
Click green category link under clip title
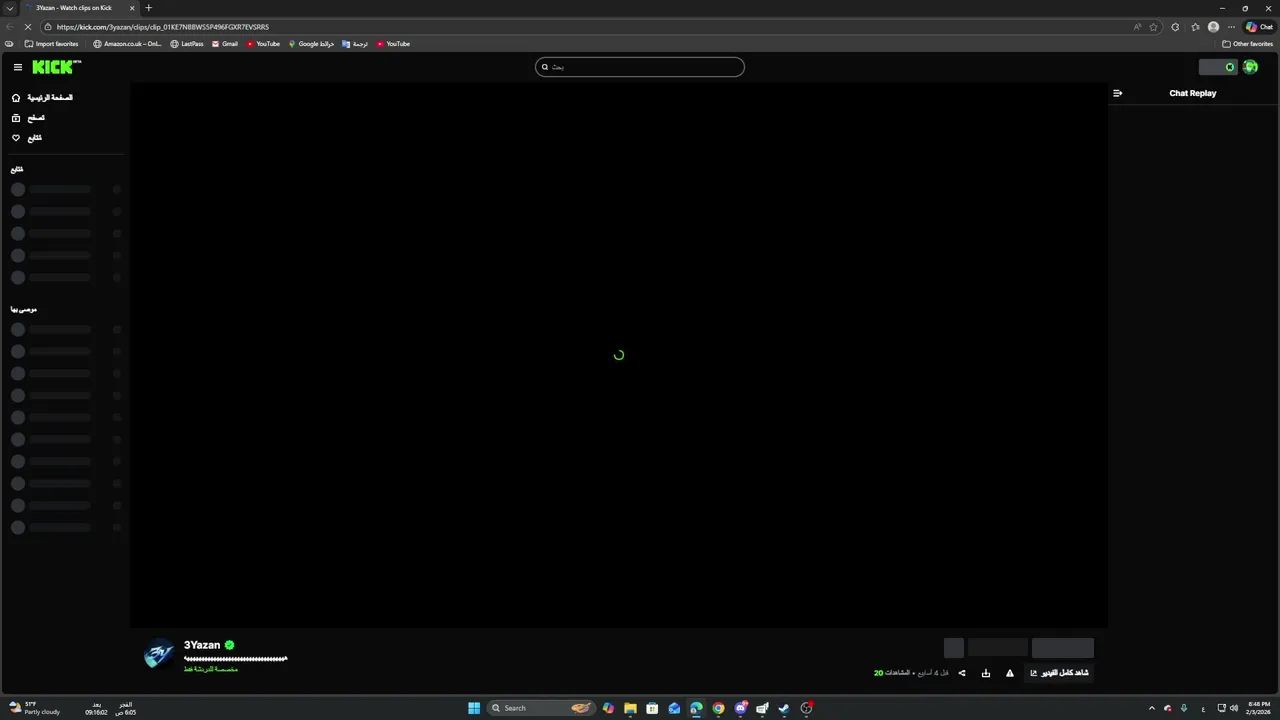click(210, 669)
